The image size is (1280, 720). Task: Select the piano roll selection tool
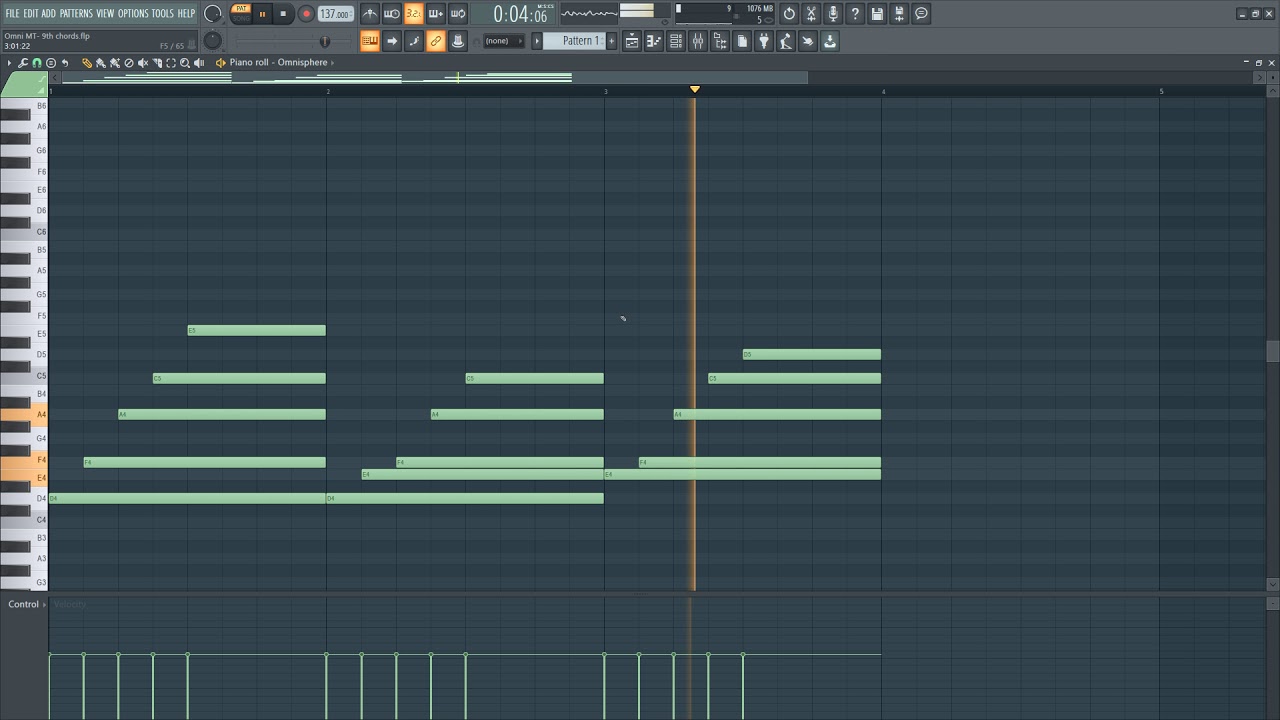click(171, 63)
